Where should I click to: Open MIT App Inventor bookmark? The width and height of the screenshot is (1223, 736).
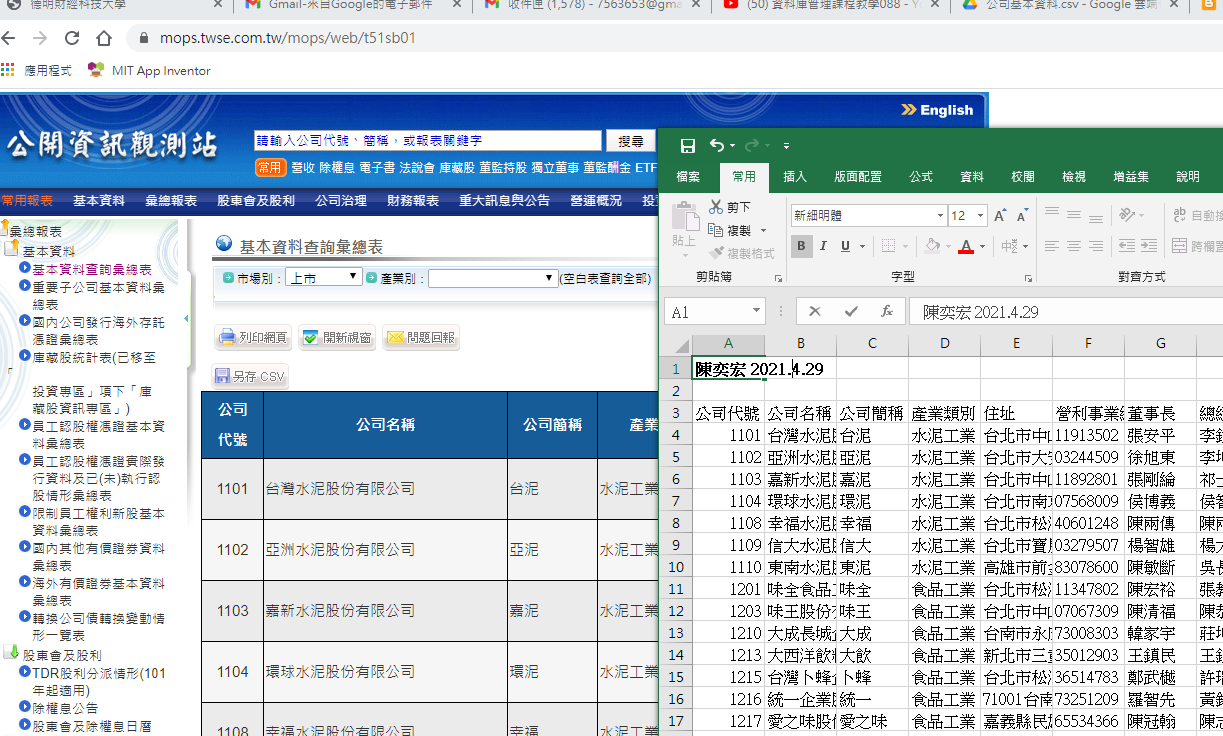[149, 71]
